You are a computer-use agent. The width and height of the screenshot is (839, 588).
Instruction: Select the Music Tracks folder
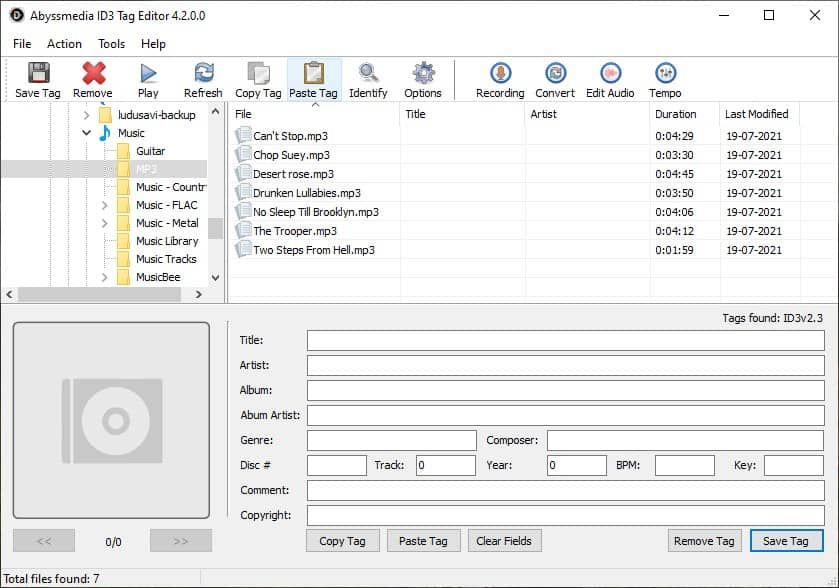pos(166,259)
